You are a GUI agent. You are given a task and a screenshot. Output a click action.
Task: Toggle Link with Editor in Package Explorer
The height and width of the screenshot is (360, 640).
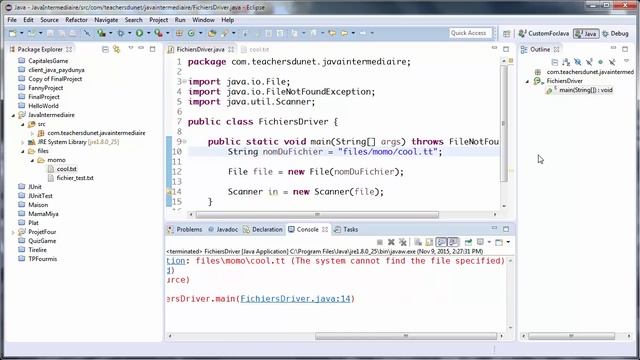[117, 49]
